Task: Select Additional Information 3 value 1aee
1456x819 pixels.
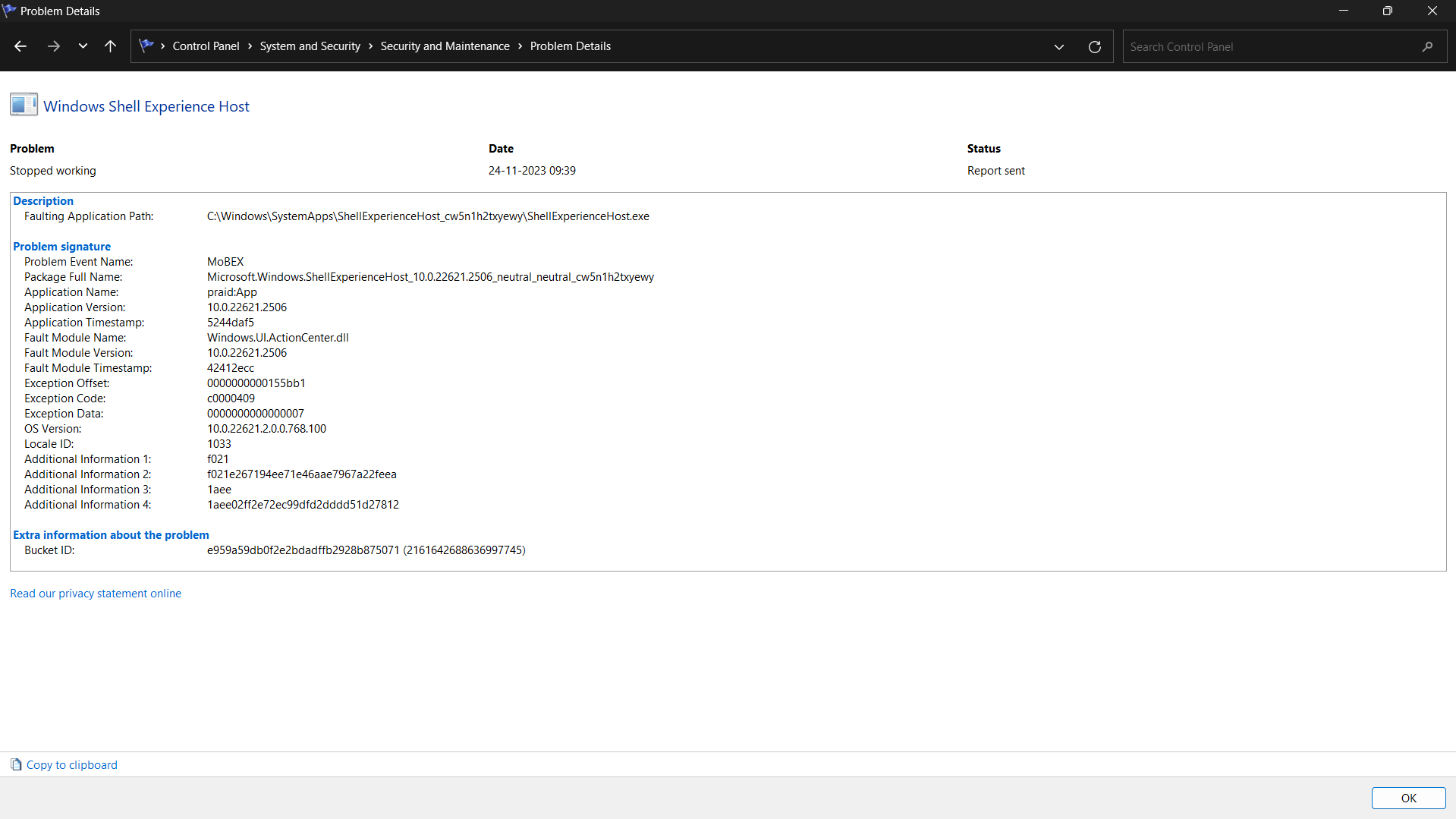Action: point(219,490)
